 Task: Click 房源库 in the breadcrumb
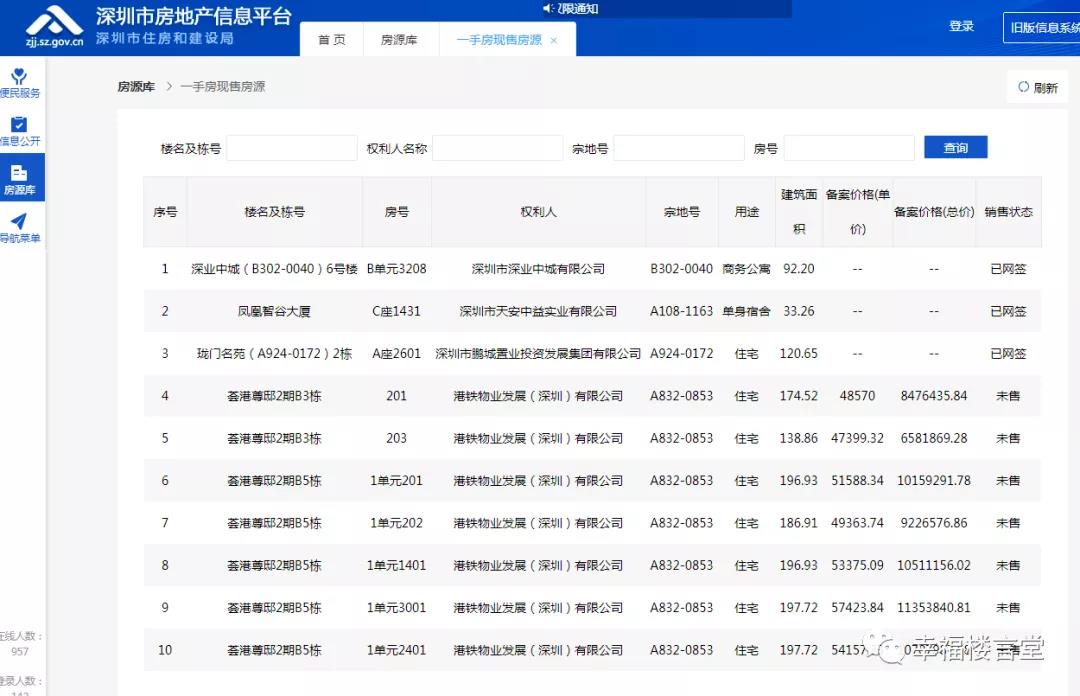(136, 87)
